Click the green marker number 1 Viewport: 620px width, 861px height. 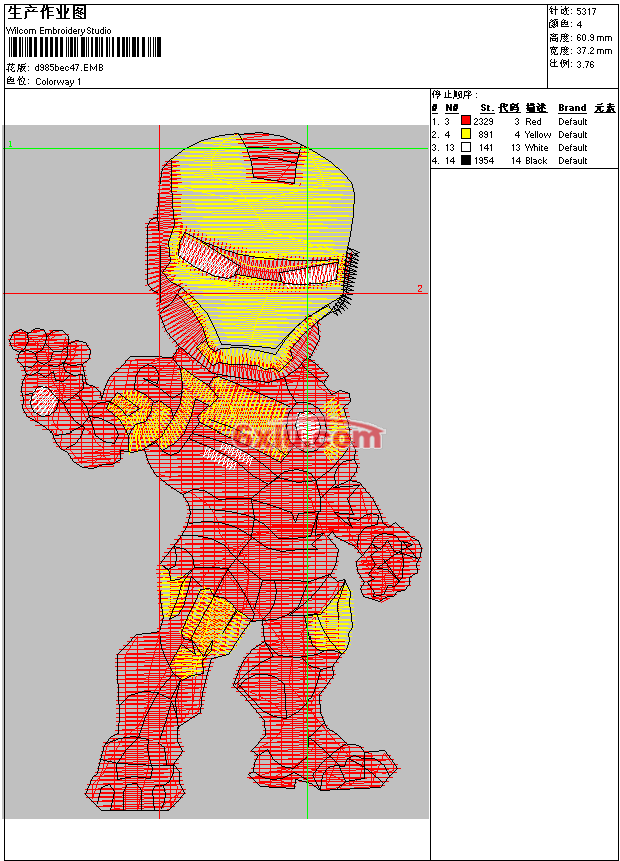(11, 145)
